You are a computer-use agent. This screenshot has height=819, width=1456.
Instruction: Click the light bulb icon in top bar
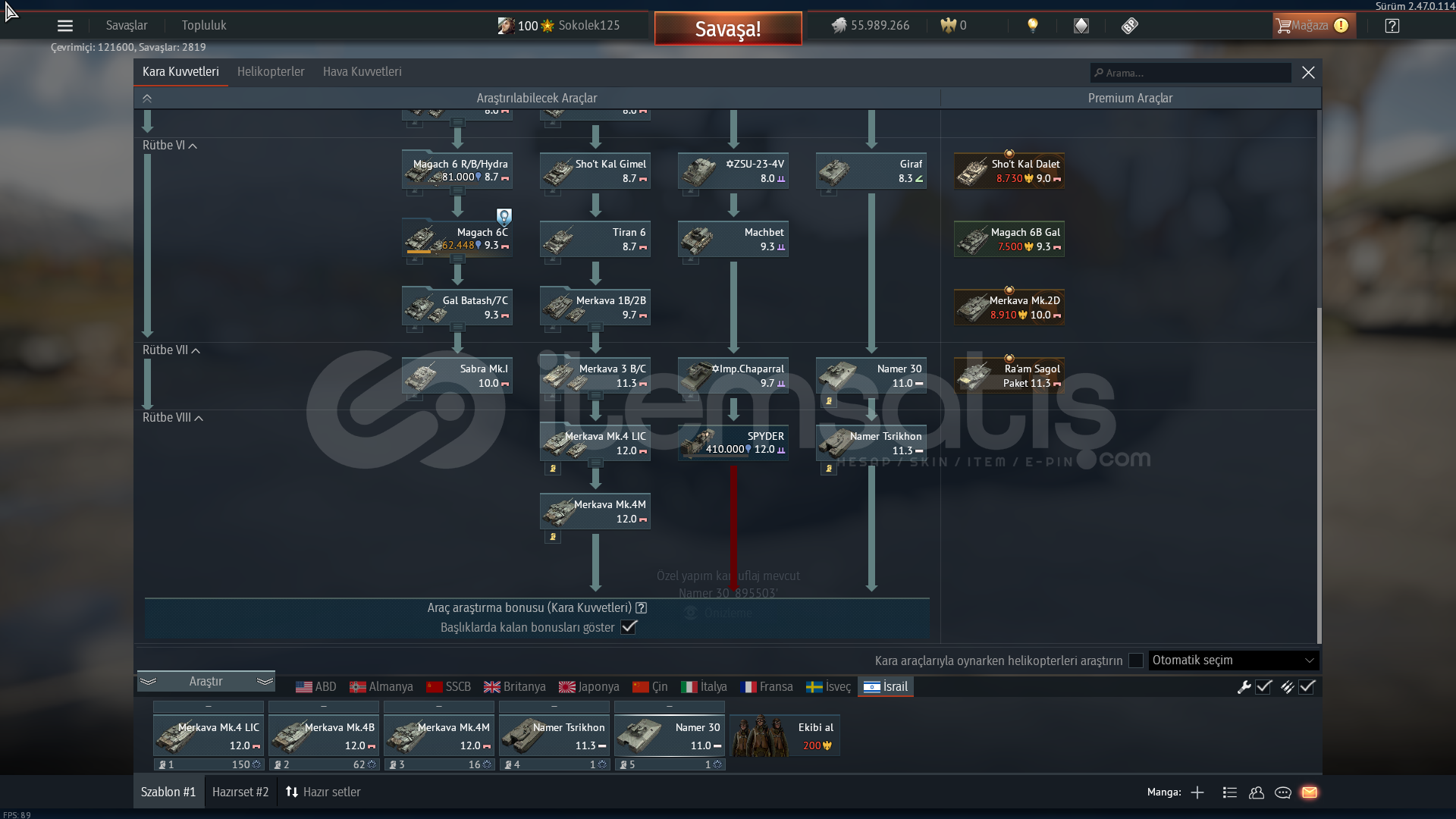click(x=1032, y=26)
